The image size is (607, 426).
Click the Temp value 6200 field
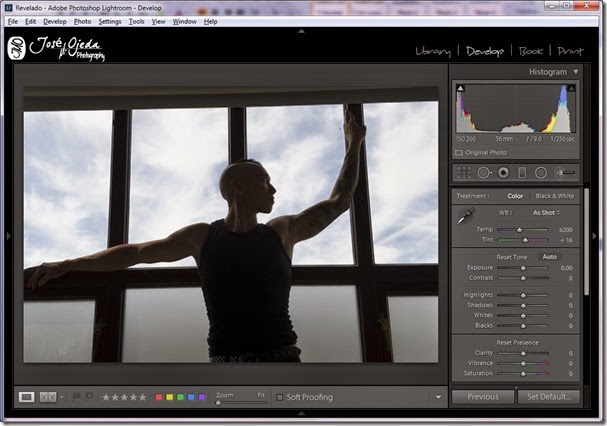[566, 230]
